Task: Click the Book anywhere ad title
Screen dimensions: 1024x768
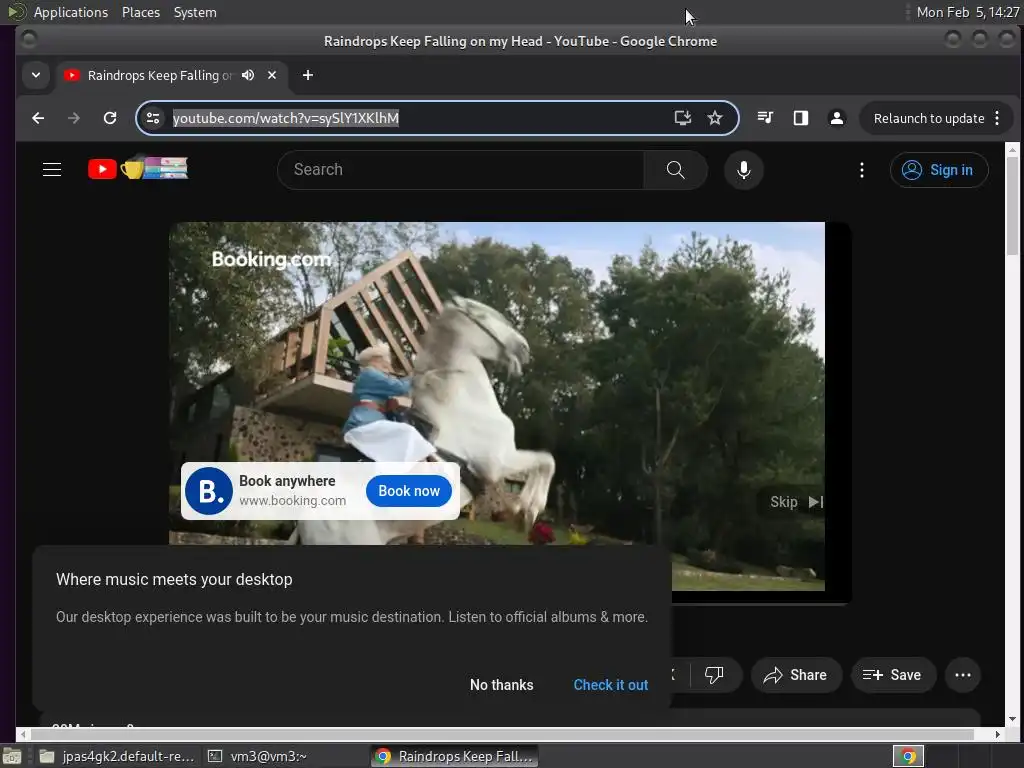Action: point(287,481)
